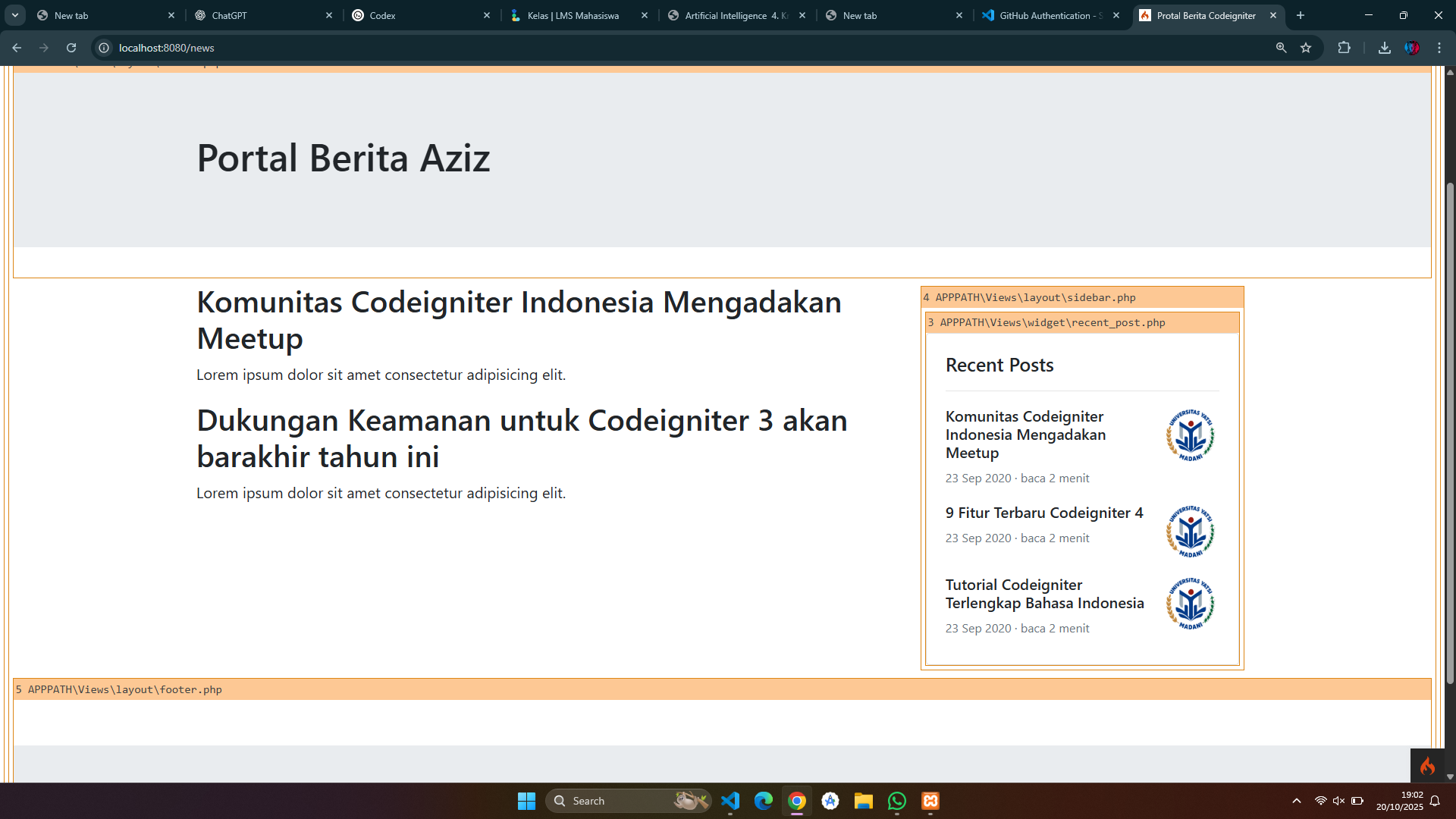The image size is (1456, 819).
Task: Open the browser Downloads icon
Action: tap(1384, 48)
